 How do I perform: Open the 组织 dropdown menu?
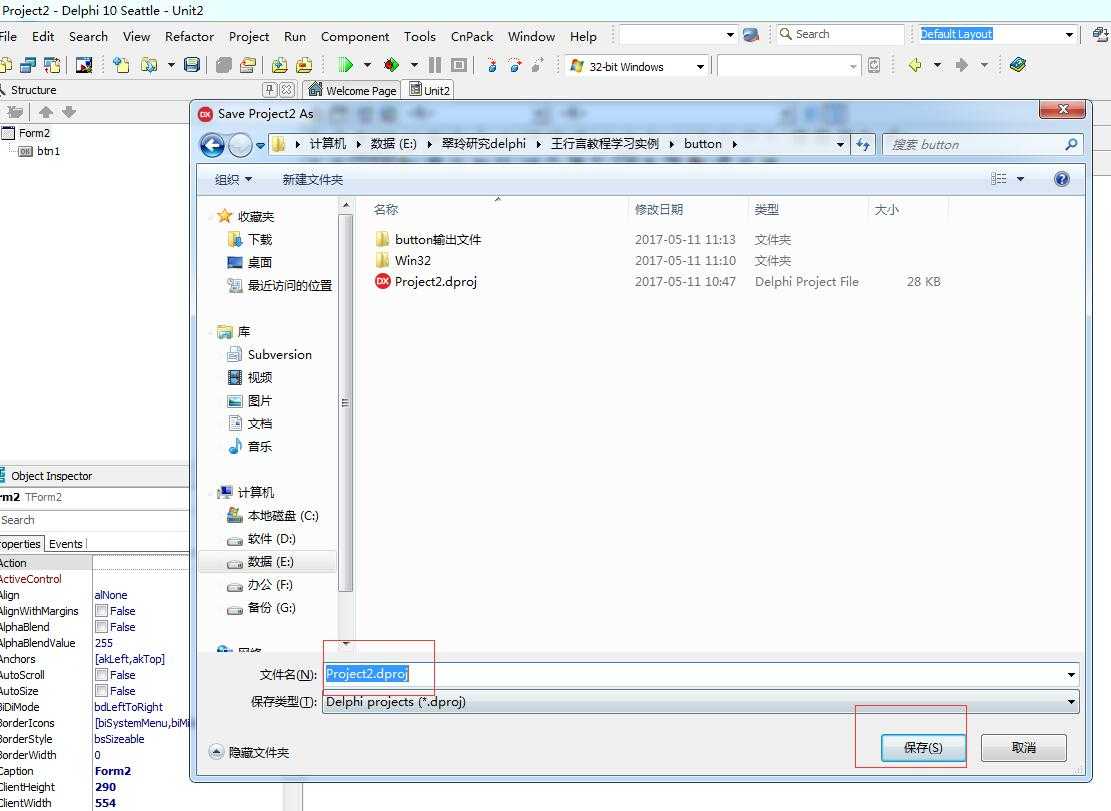pos(233,180)
